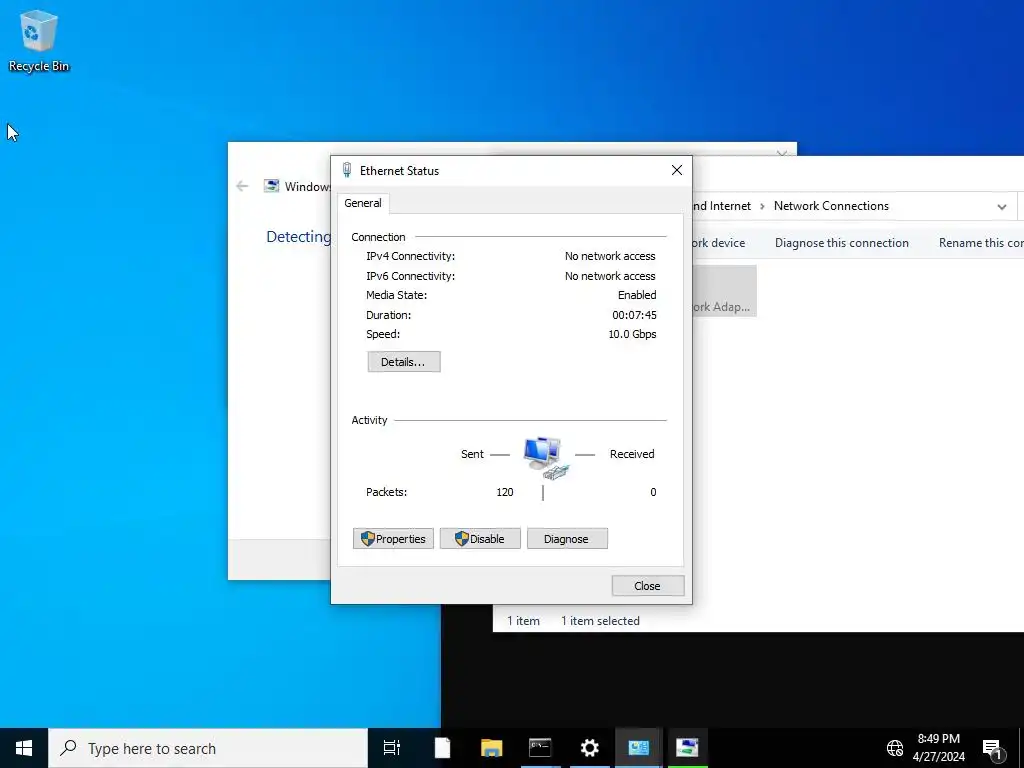
Task: Open the clock showing 8:49 PM
Action: 938,748
